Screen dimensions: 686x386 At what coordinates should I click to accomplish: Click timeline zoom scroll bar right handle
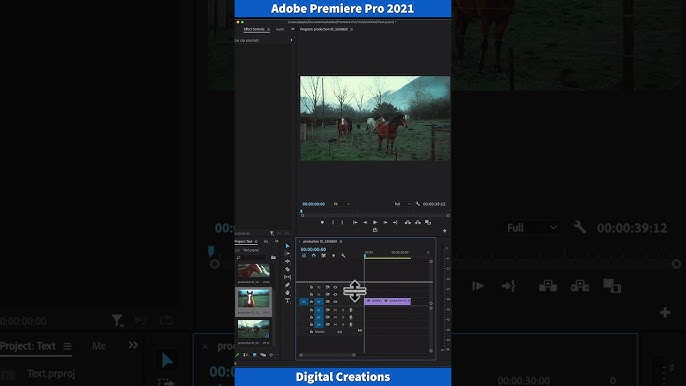tap(354, 355)
